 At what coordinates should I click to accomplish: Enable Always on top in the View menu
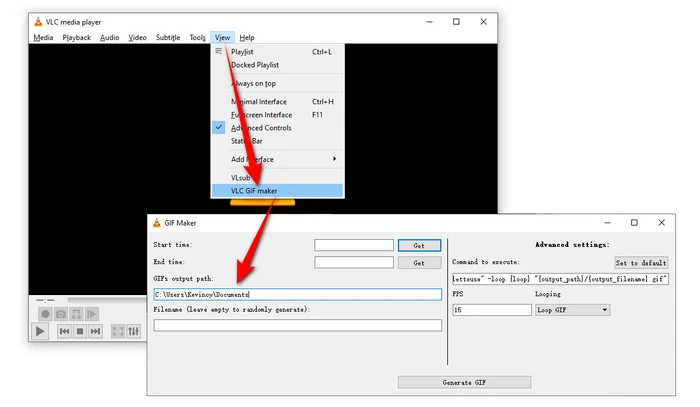[277, 83]
